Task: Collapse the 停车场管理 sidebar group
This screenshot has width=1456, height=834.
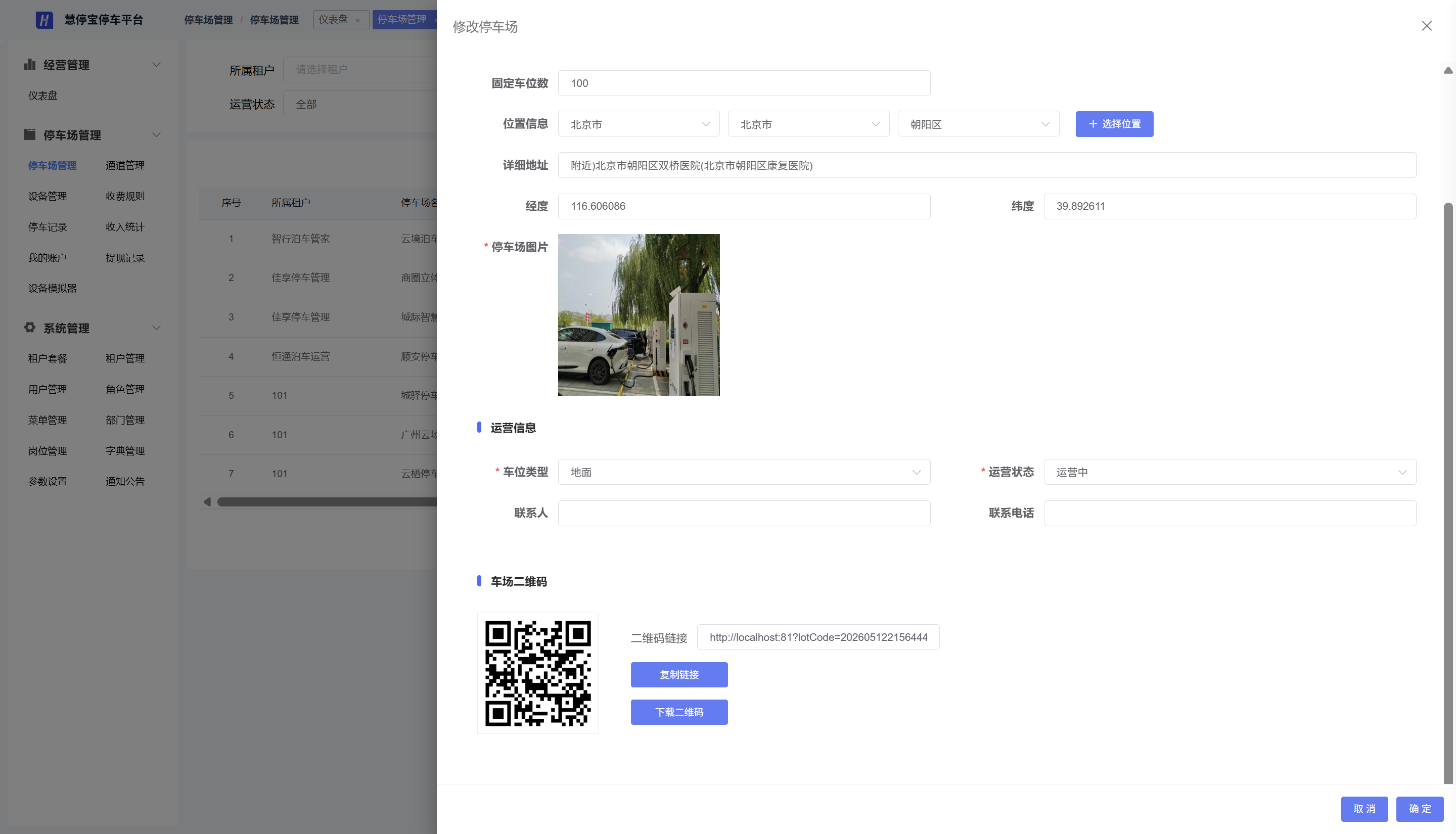Action: [x=156, y=134]
